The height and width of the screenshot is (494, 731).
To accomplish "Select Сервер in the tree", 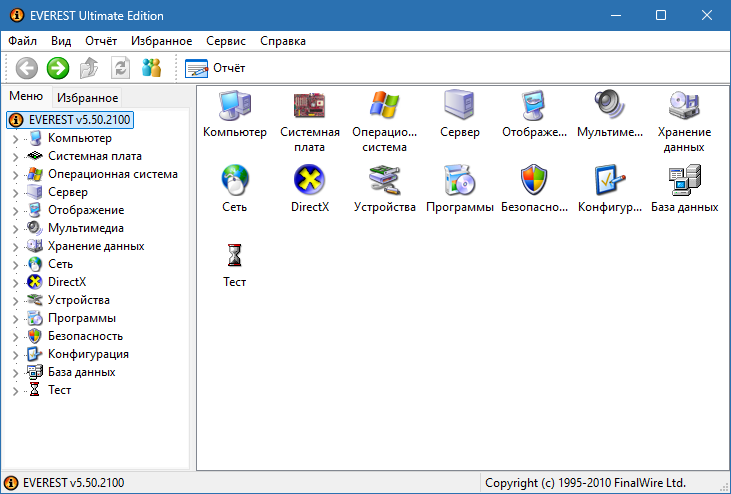I will click(x=68, y=192).
